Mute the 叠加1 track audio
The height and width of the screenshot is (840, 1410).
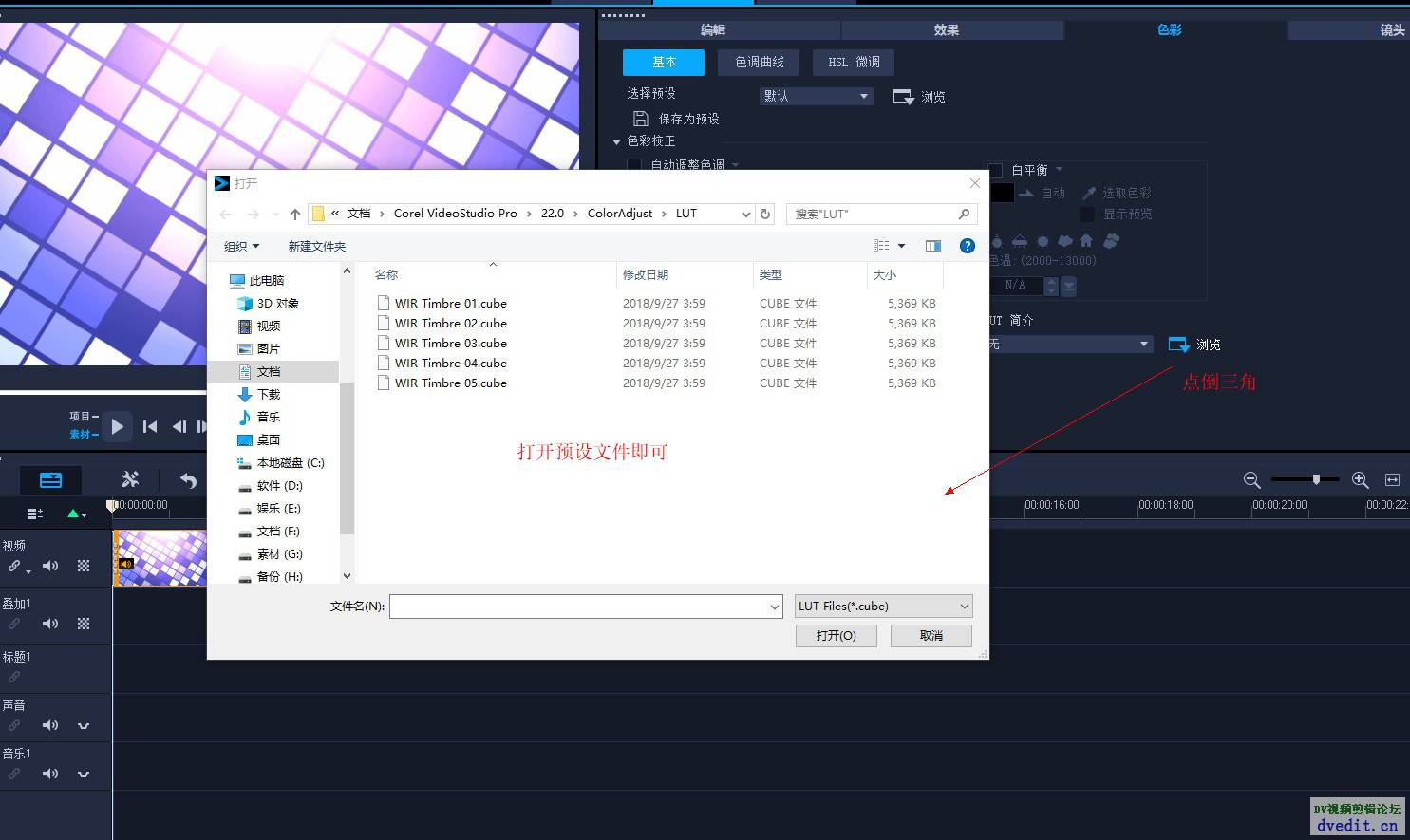(50, 624)
